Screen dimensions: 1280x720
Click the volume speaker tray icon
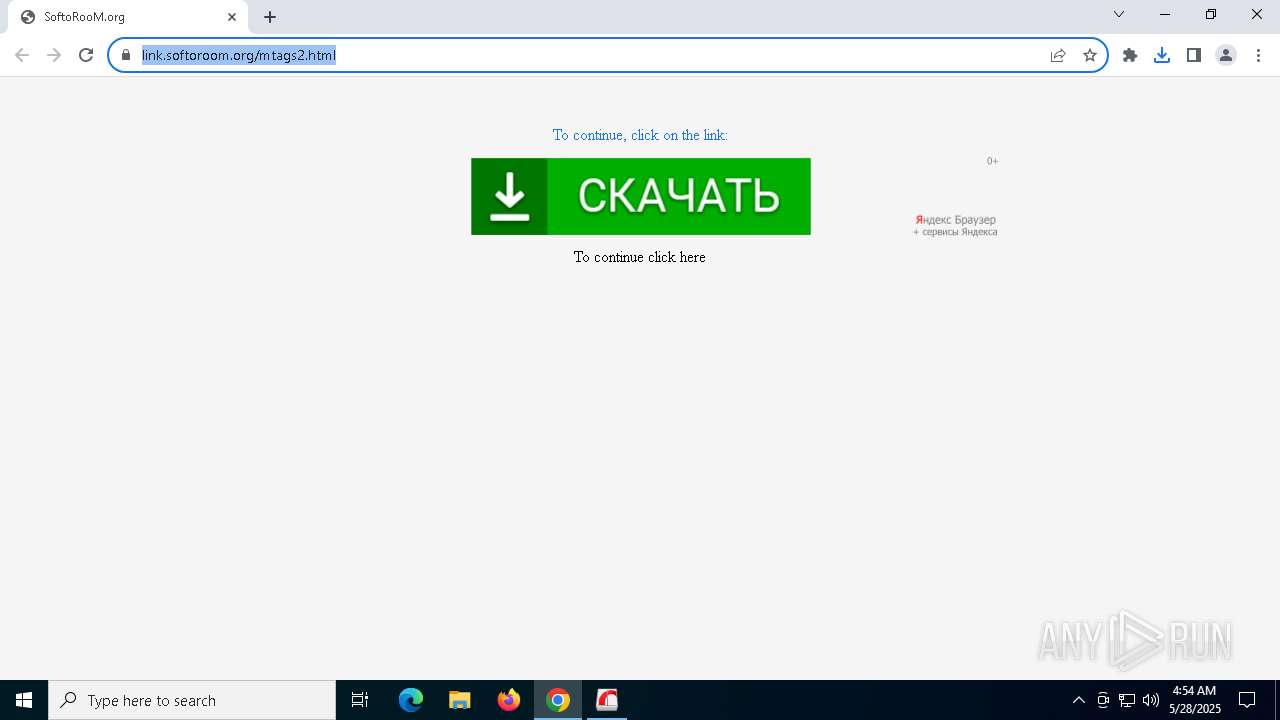coord(1151,700)
